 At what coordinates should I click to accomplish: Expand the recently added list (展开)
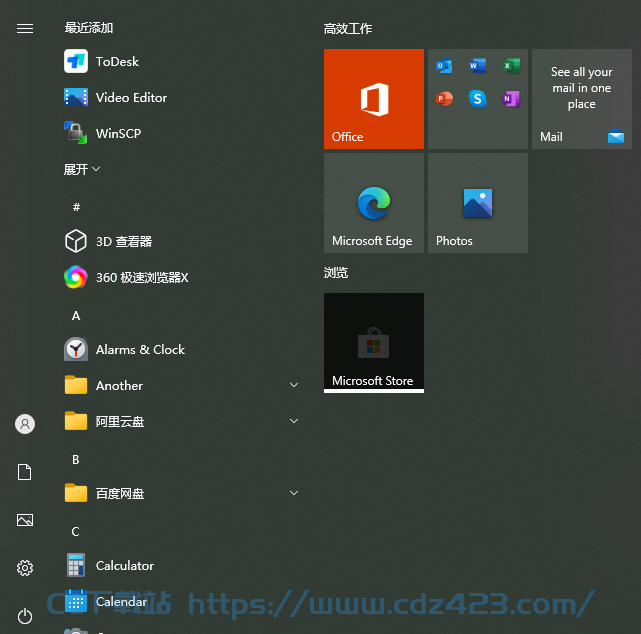[x=82, y=169]
